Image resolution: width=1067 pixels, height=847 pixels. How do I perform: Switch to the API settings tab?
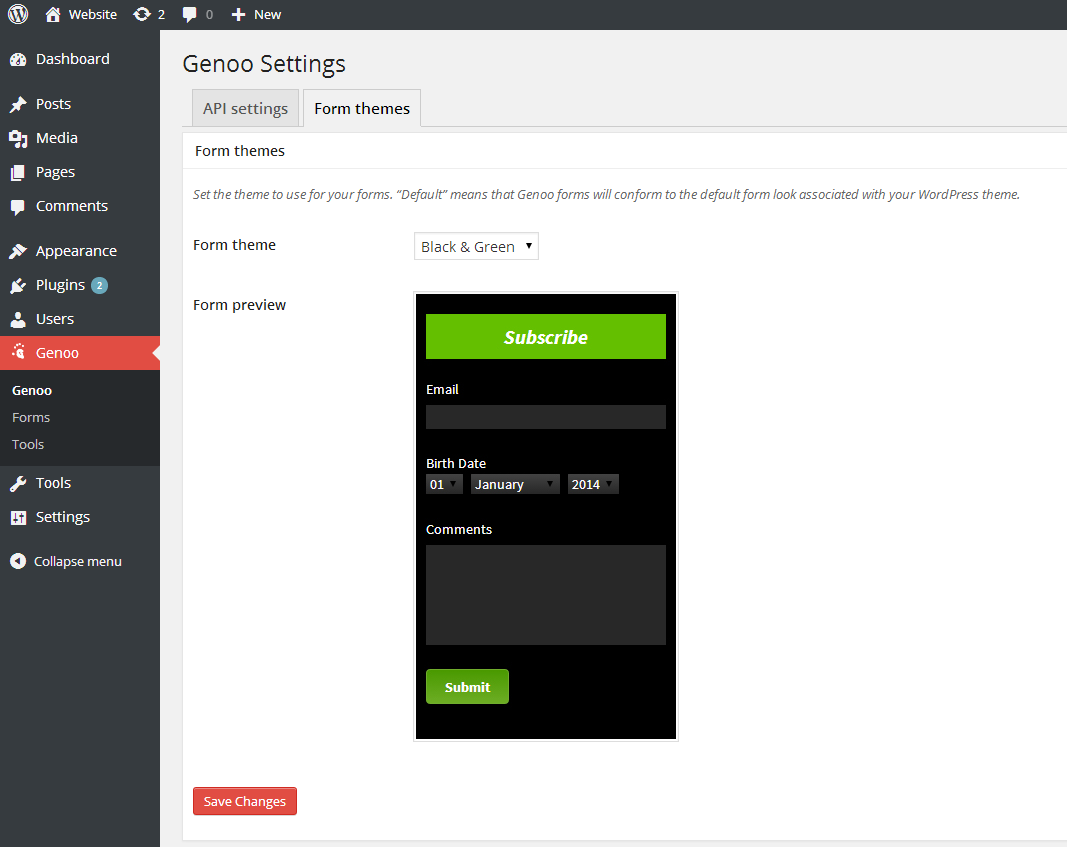246,108
